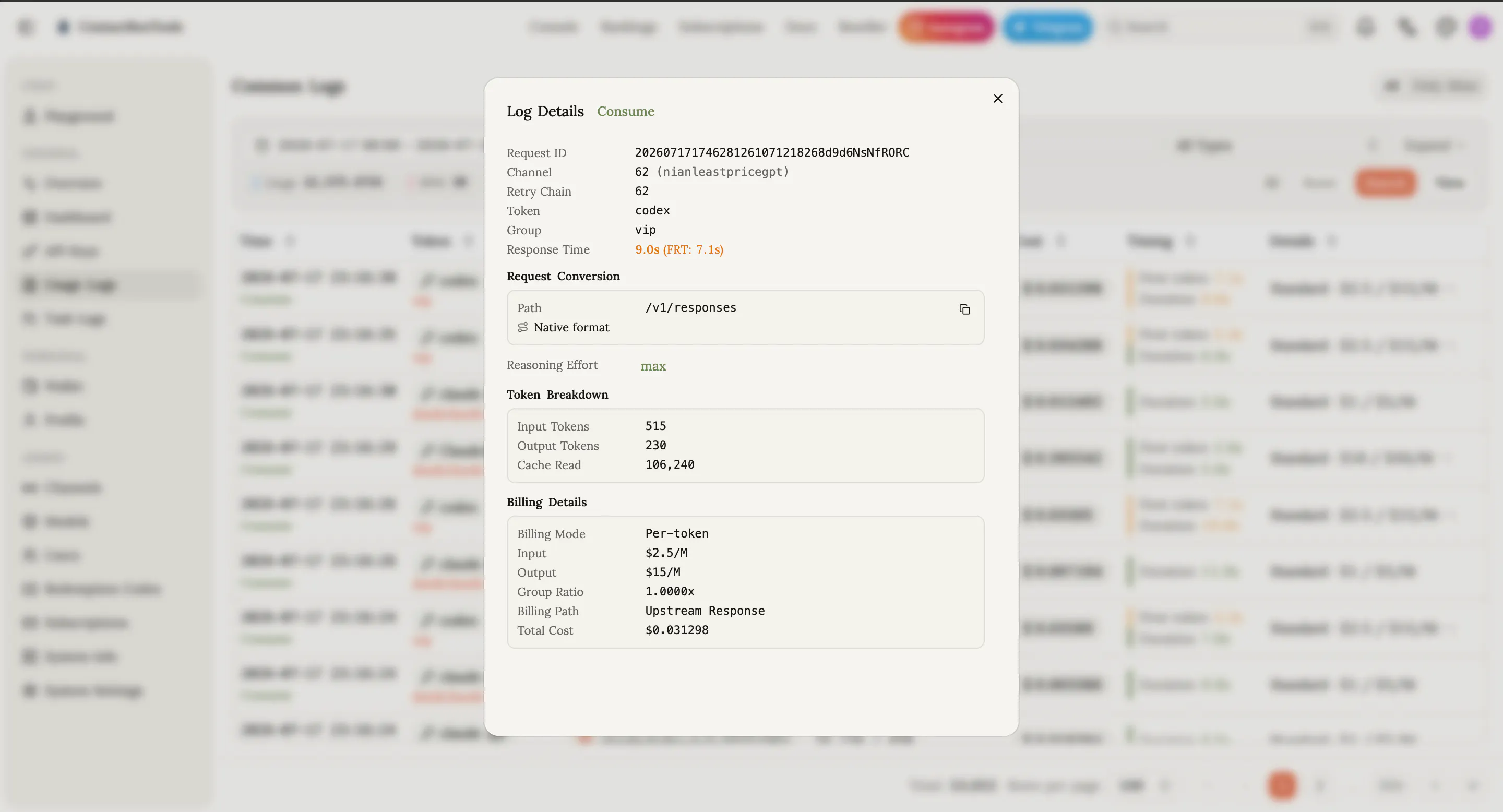Click the Request Conversion heading
This screenshot has width=1503, height=812.
[563, 276]
